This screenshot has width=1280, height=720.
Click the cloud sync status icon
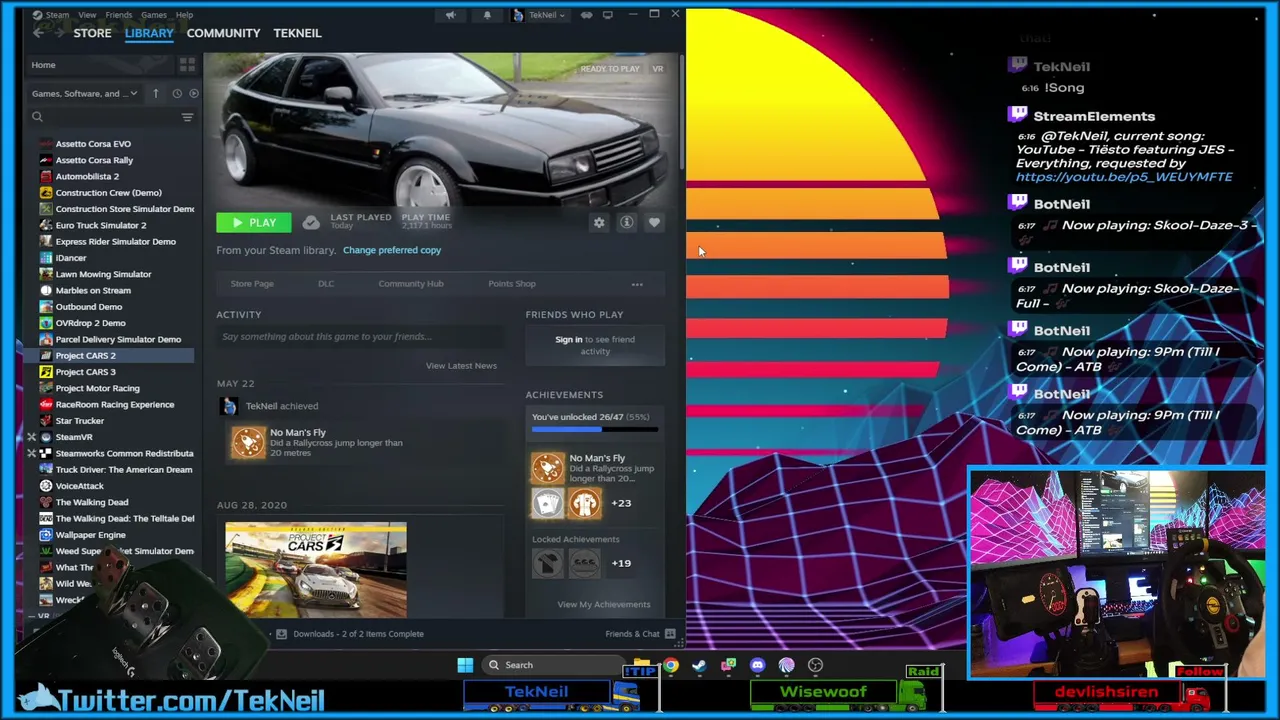(x=311, y=222)
